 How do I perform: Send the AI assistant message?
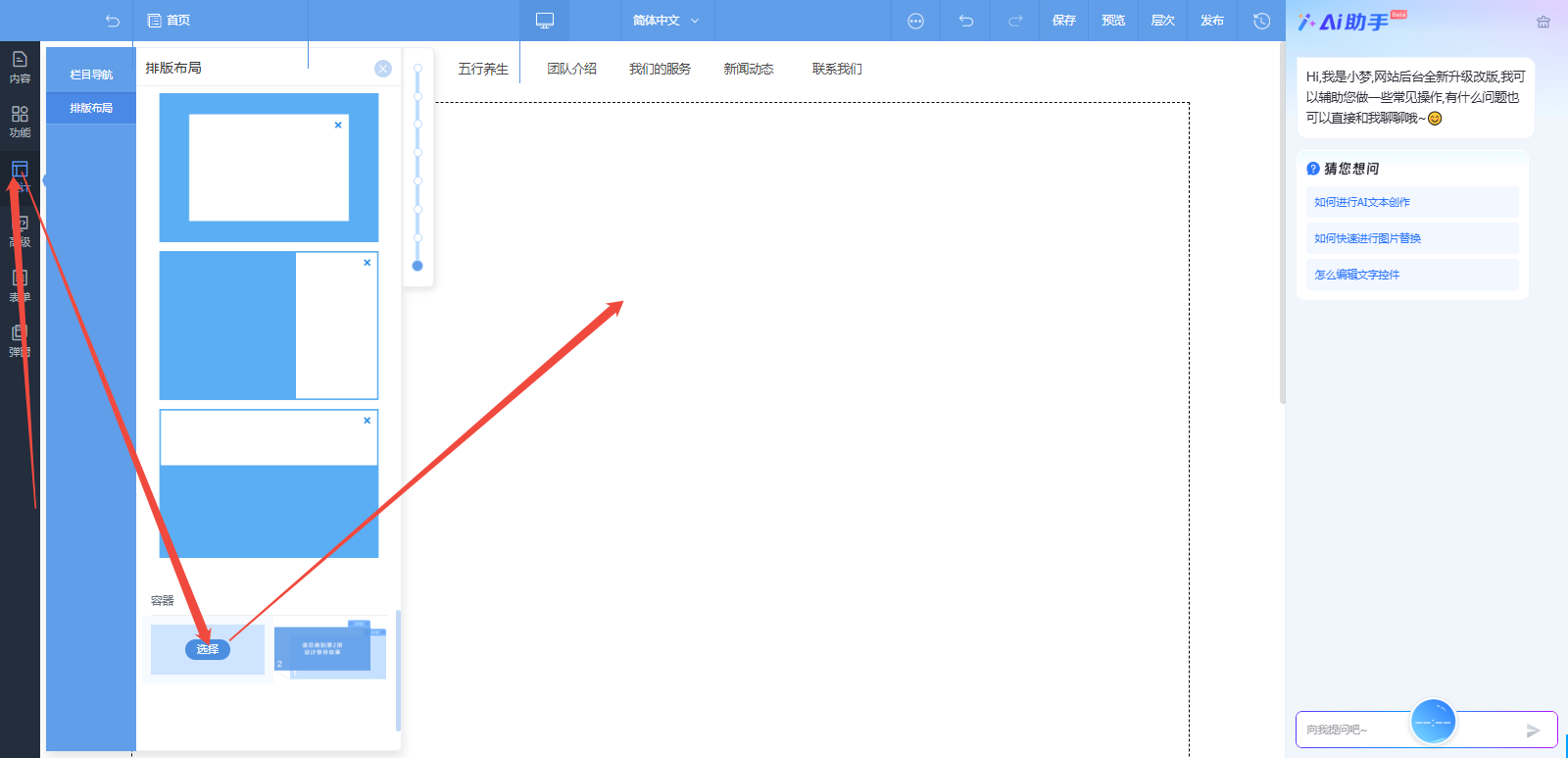pos(1533,731)
